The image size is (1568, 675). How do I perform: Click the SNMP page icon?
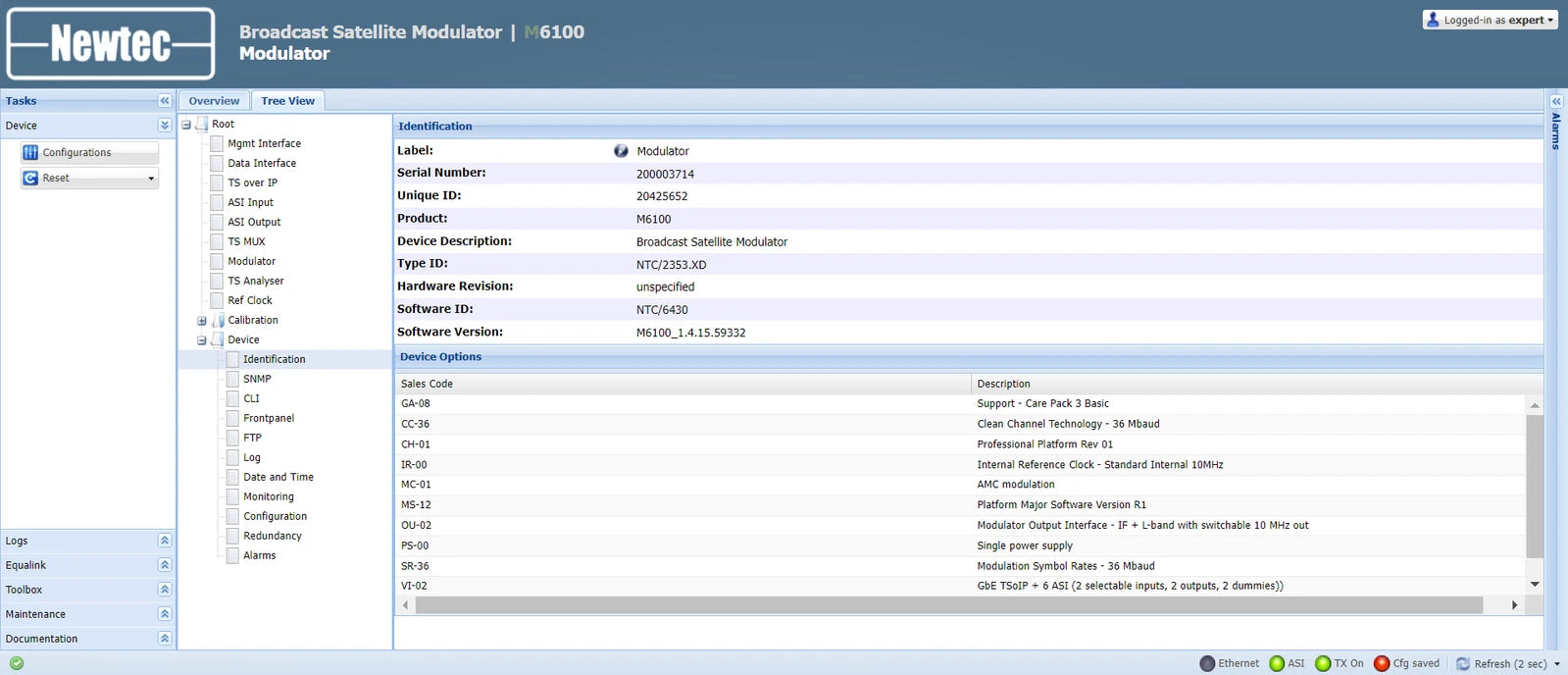[232, 379]
